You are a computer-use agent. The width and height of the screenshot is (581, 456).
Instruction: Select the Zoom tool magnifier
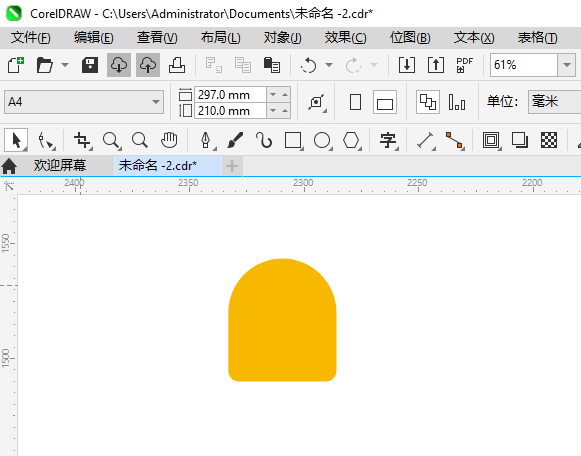[x=111, y=141]
